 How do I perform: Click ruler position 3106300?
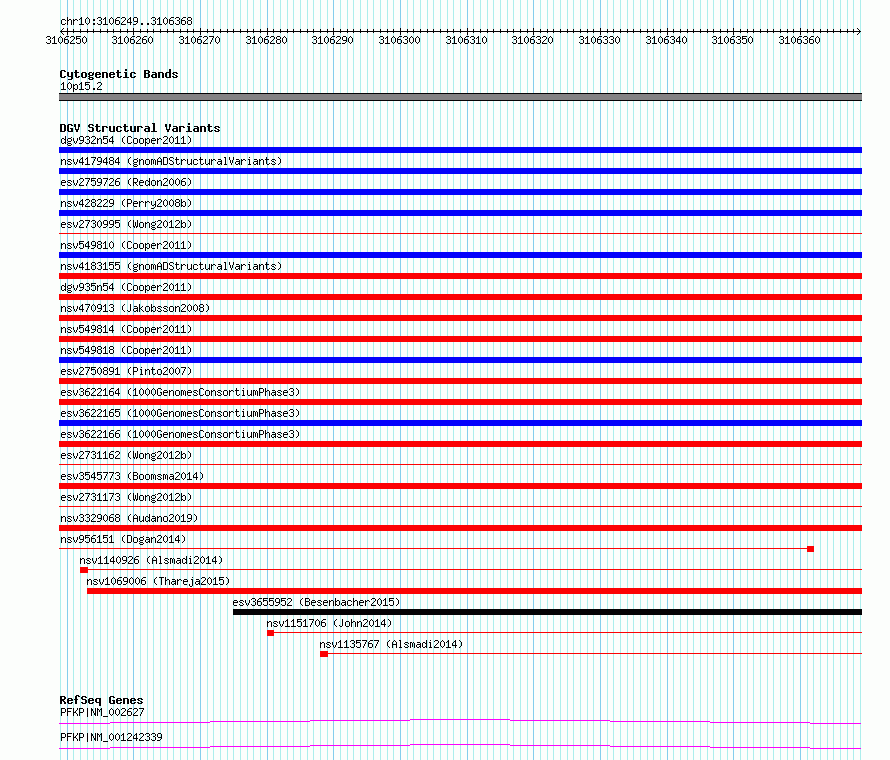tap(400, 40)
